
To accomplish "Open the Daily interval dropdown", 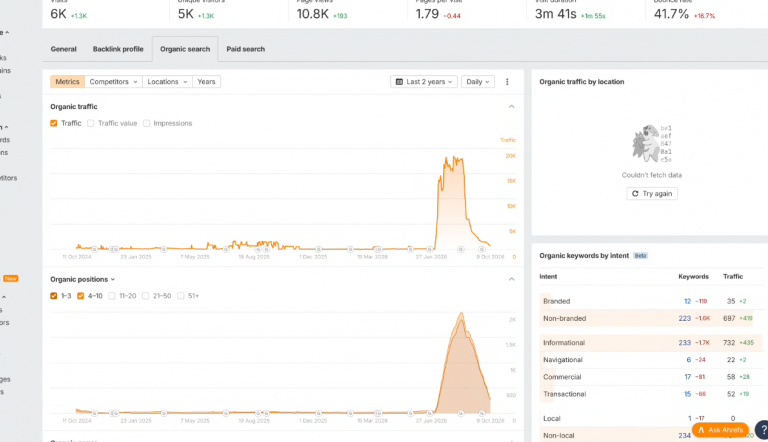I will coord(478,82).
